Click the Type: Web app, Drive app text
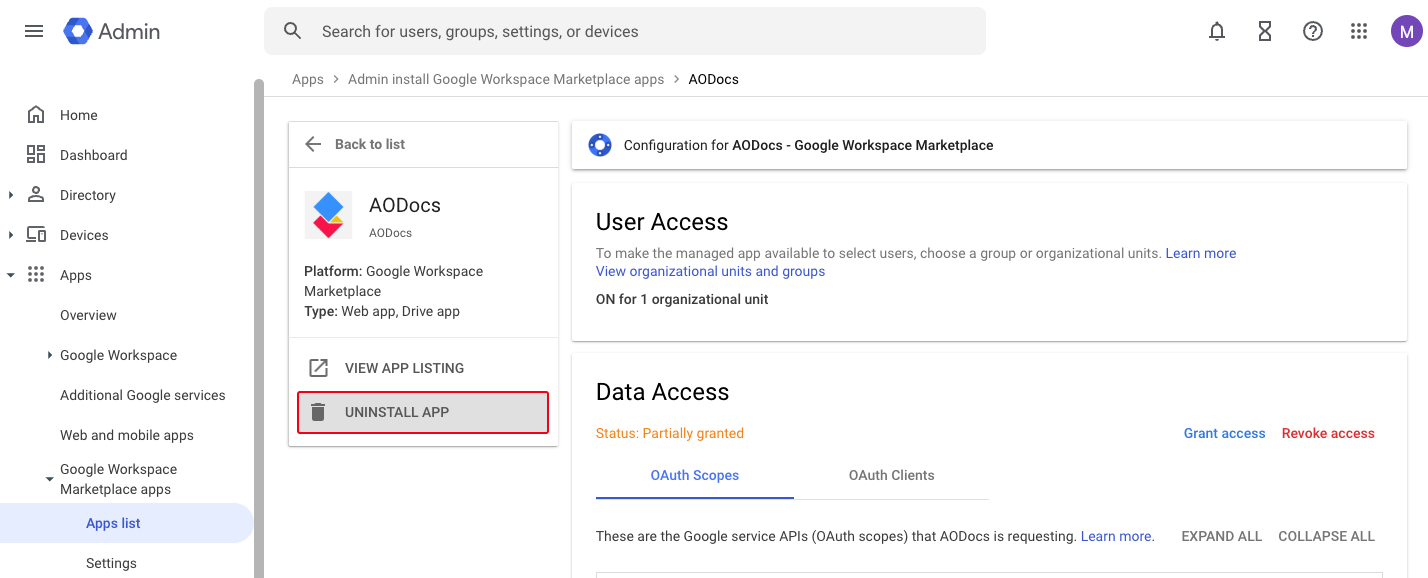The height and width of the screenshot is (578, 1428). pyautogui.click(x=382, y=311)
